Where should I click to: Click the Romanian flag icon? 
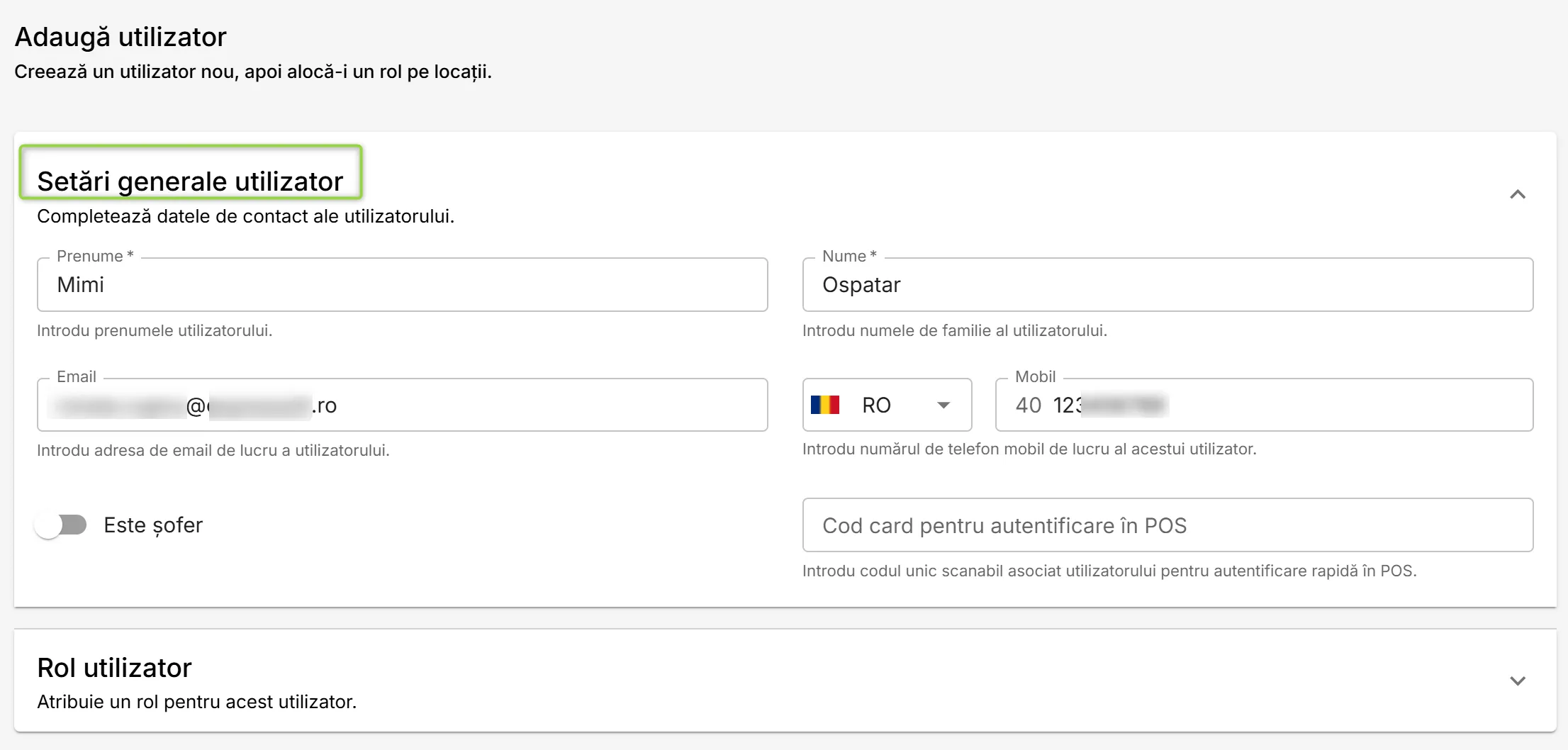(x=825, y=405)
